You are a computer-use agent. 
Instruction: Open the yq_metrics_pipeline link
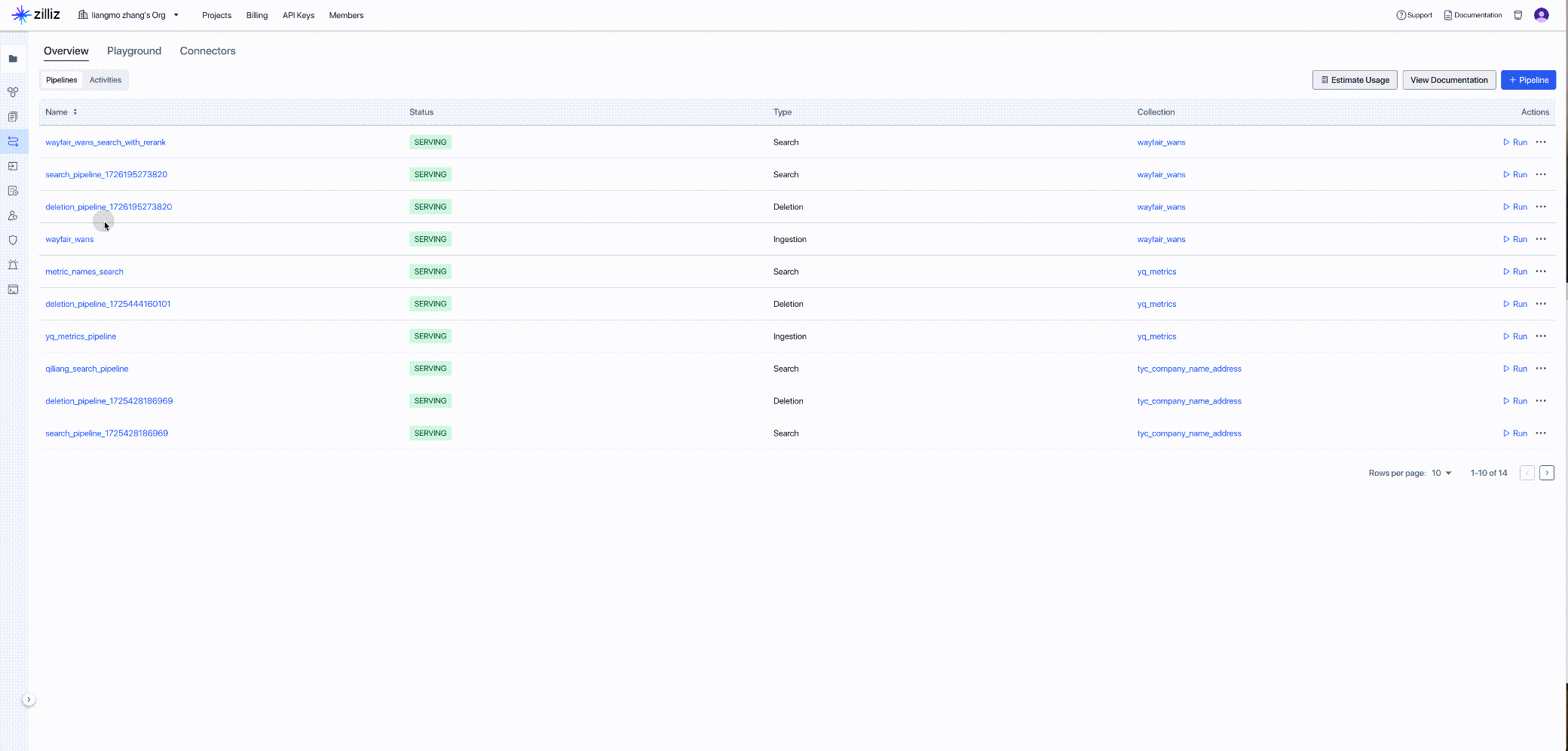point(81,336)
